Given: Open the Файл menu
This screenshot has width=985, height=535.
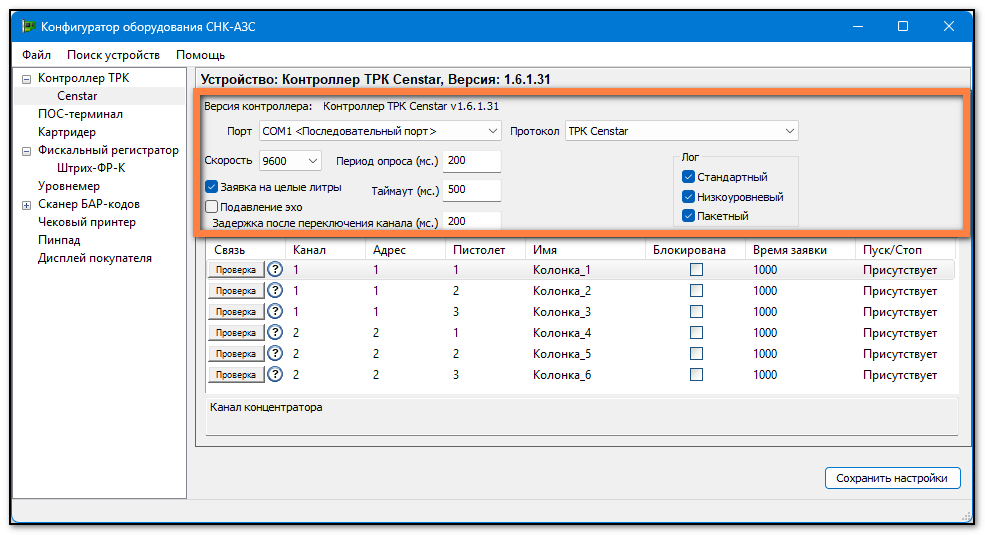Looking at the screenshot, I should pyautogui.click(x=36, y=55).
